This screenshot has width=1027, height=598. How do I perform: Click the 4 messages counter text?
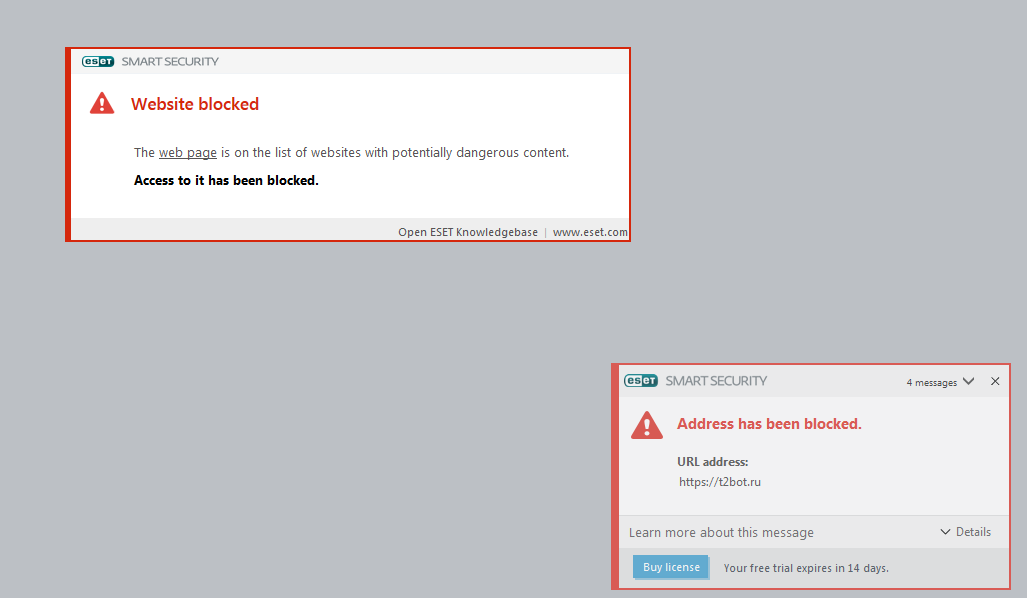[931, 383]
